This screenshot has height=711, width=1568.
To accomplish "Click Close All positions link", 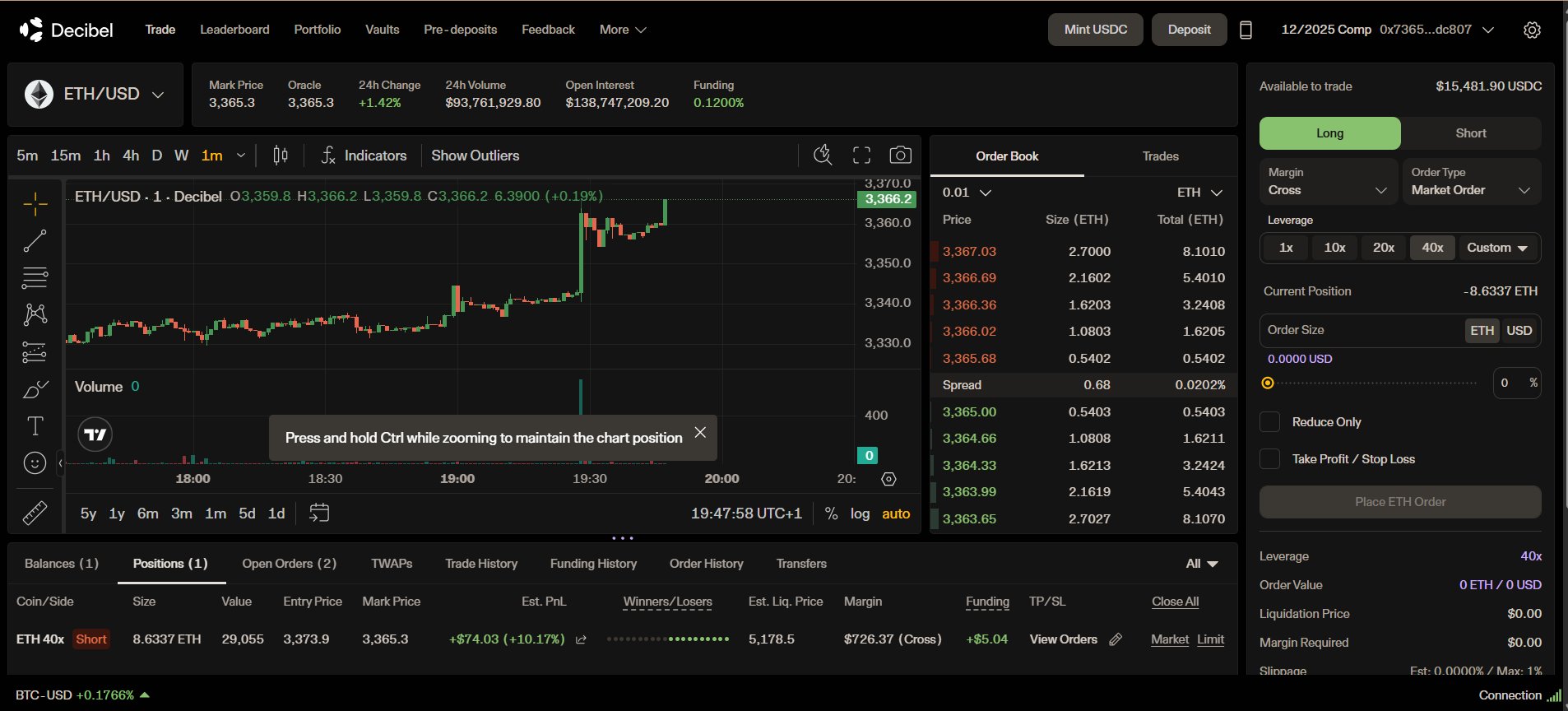I will click(x=1175, y=602).
